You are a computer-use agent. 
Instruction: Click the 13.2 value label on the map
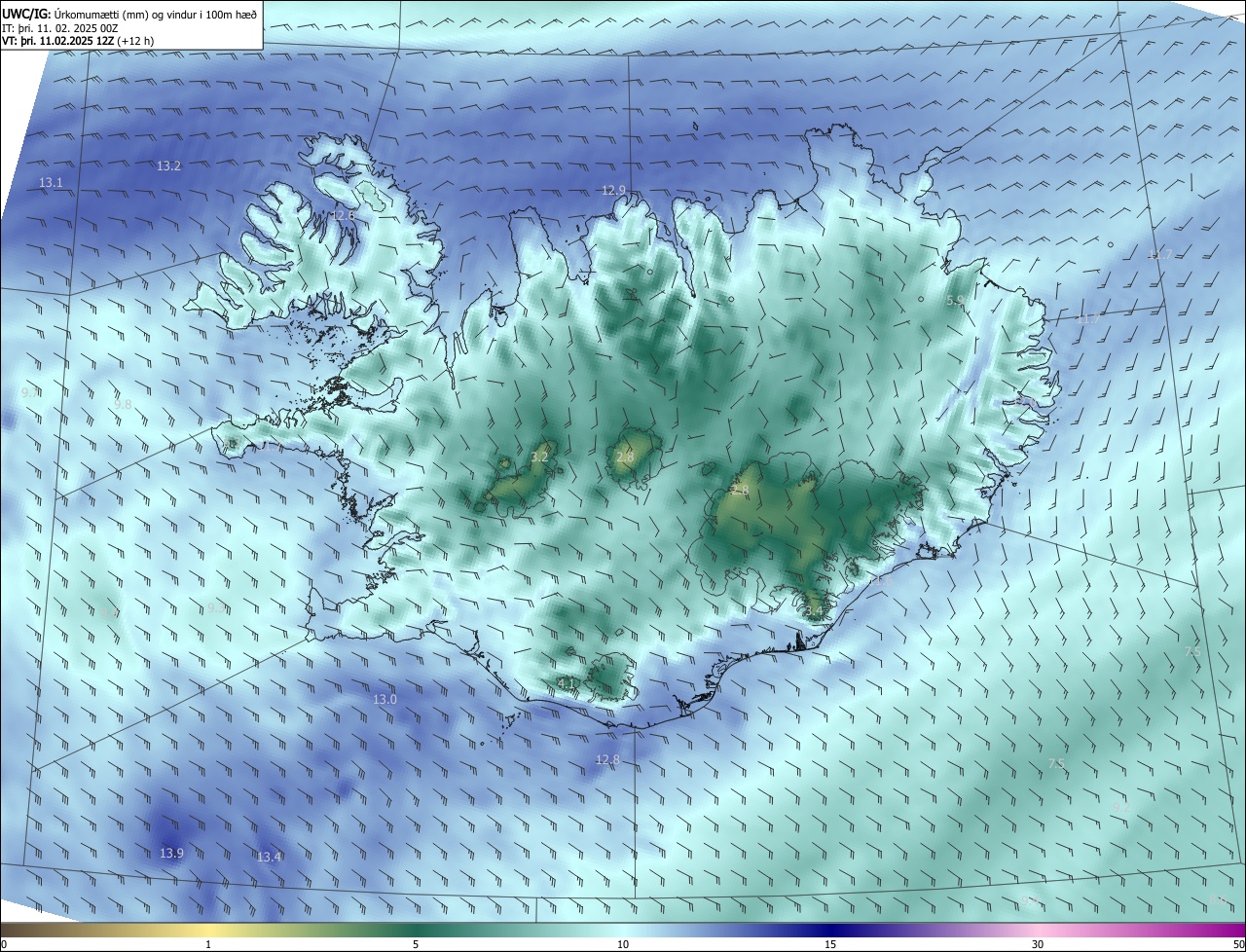(x=168, y=166)
